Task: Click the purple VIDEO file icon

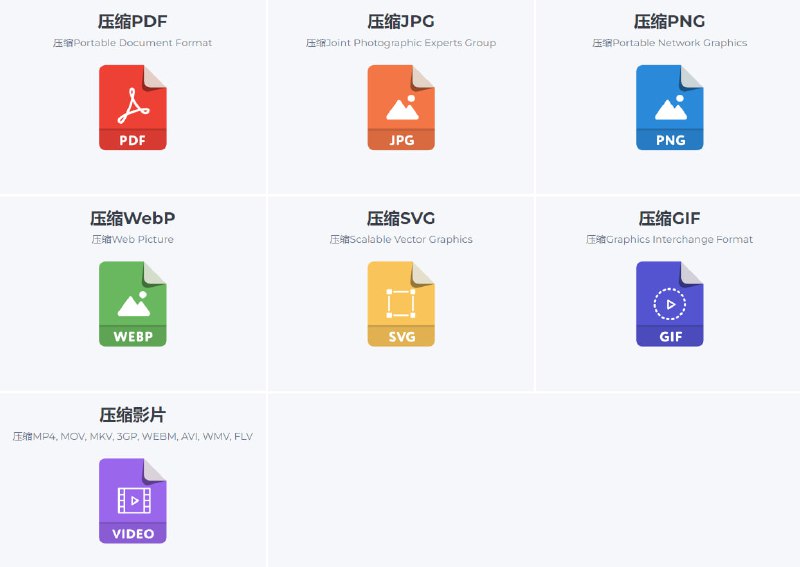Action: (x=133, y=501)
